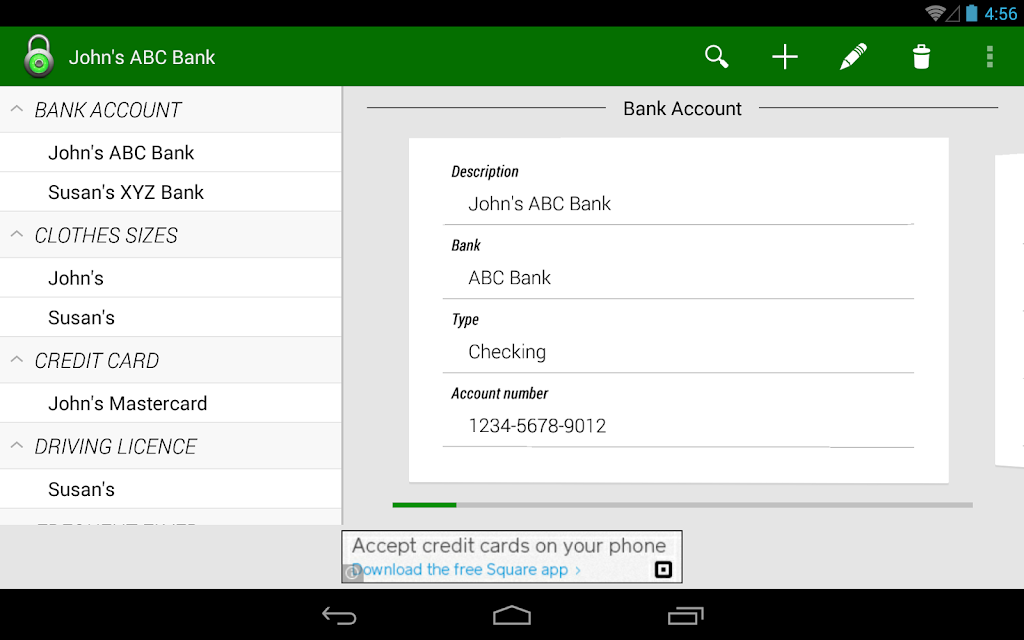Tap the battery status icon

tap(972, 13)
